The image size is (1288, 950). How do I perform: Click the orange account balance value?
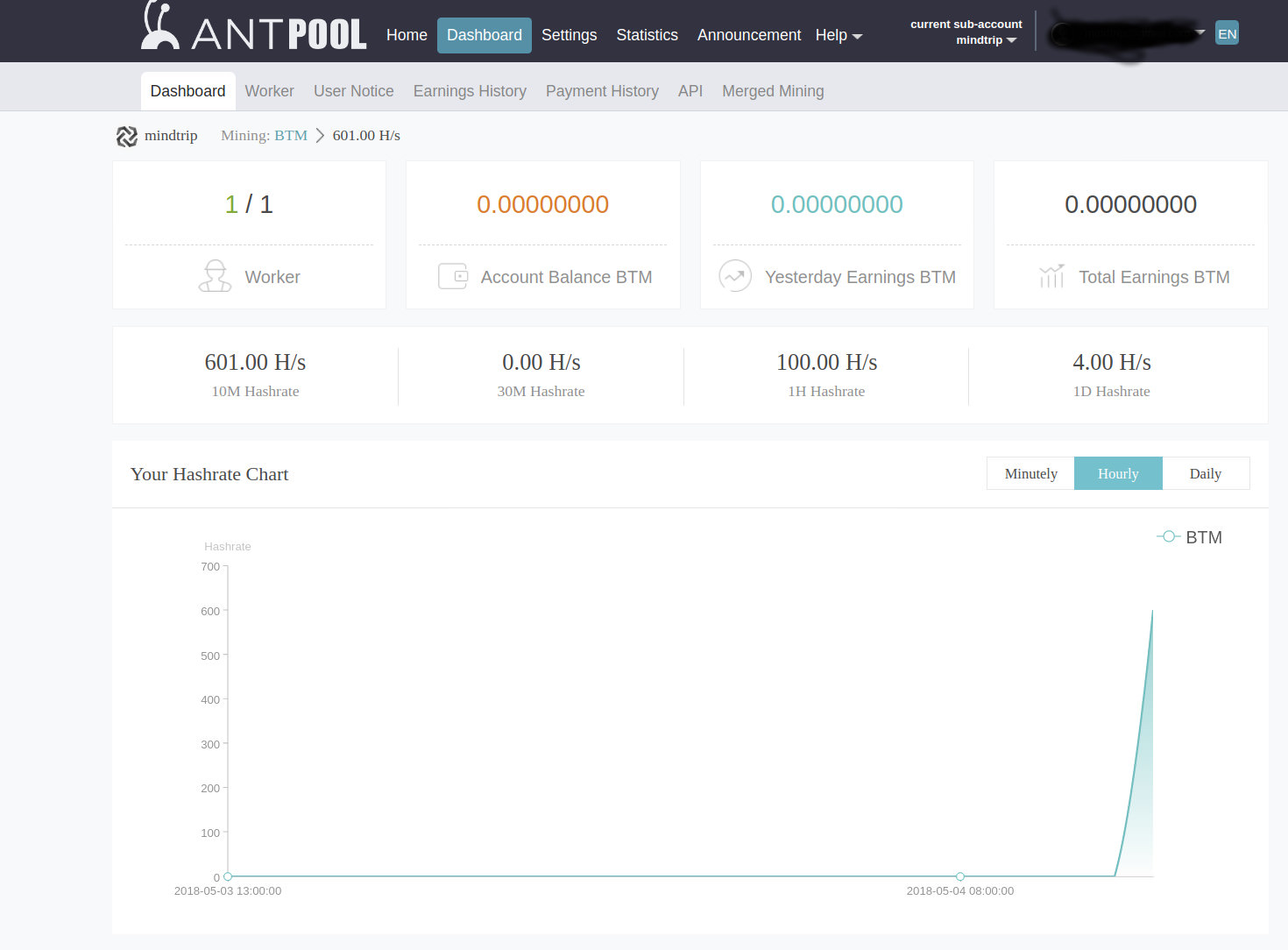click(x=542, y=204)
